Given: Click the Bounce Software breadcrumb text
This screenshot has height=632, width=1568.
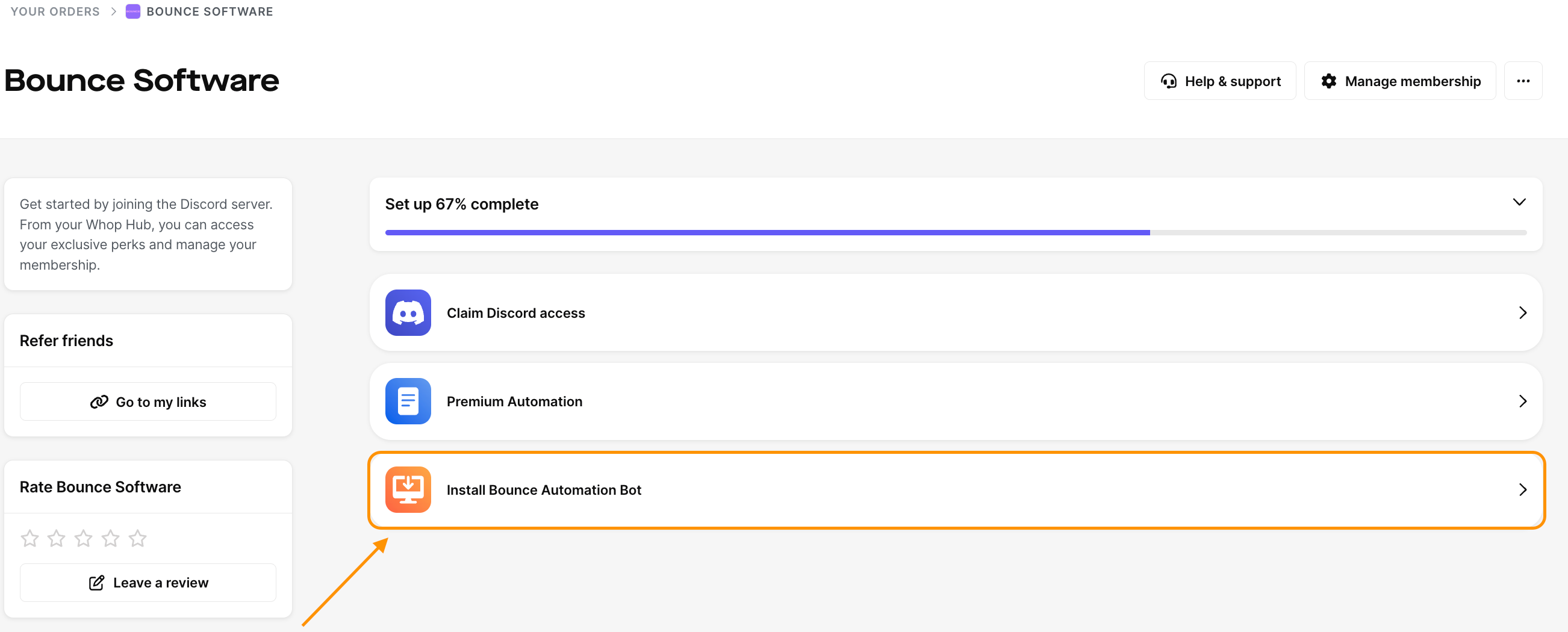Looking at the screenshot, I should (210, 11).
